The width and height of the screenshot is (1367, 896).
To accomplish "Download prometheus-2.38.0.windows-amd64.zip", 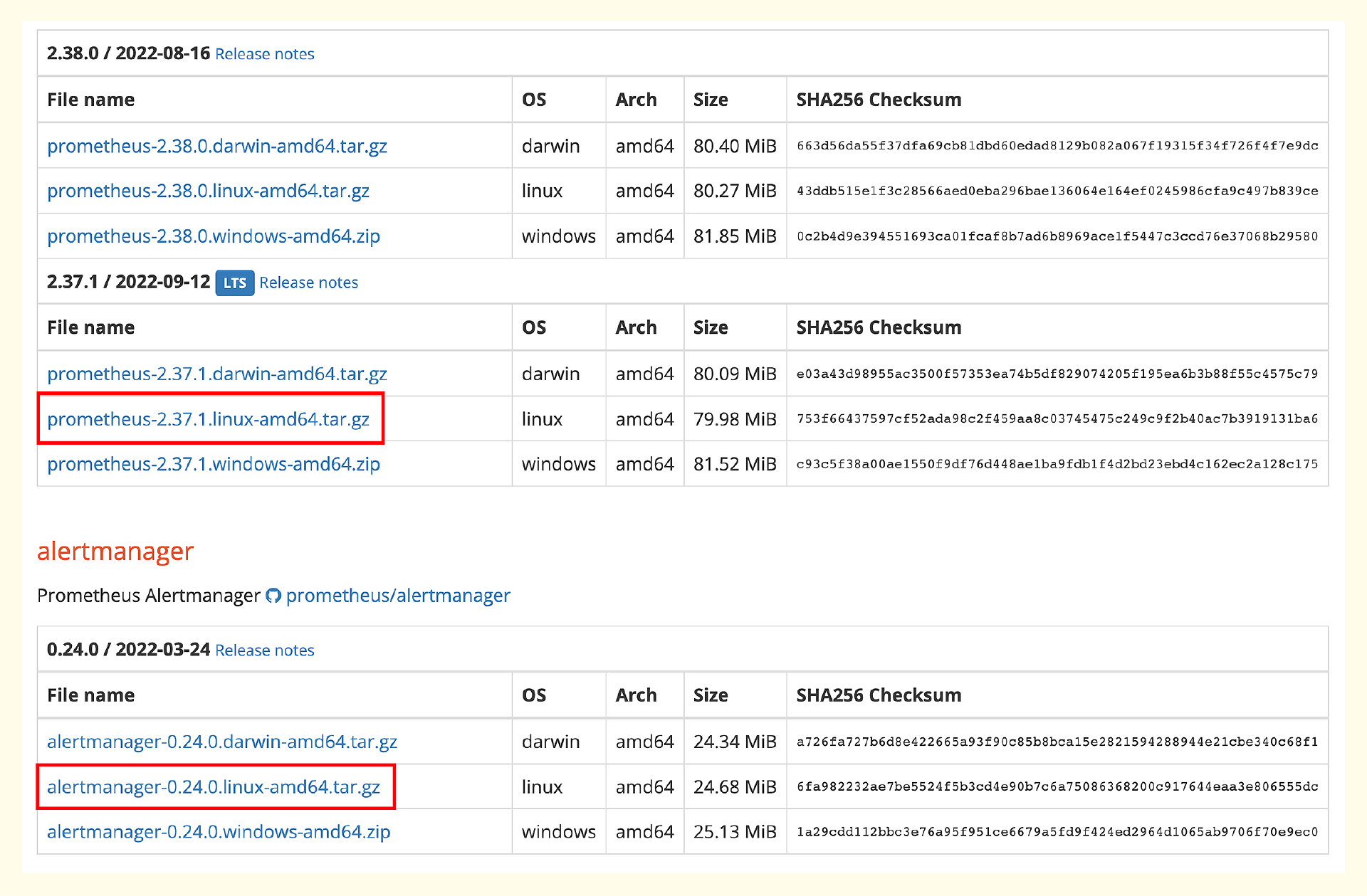I will click(214, 236).
